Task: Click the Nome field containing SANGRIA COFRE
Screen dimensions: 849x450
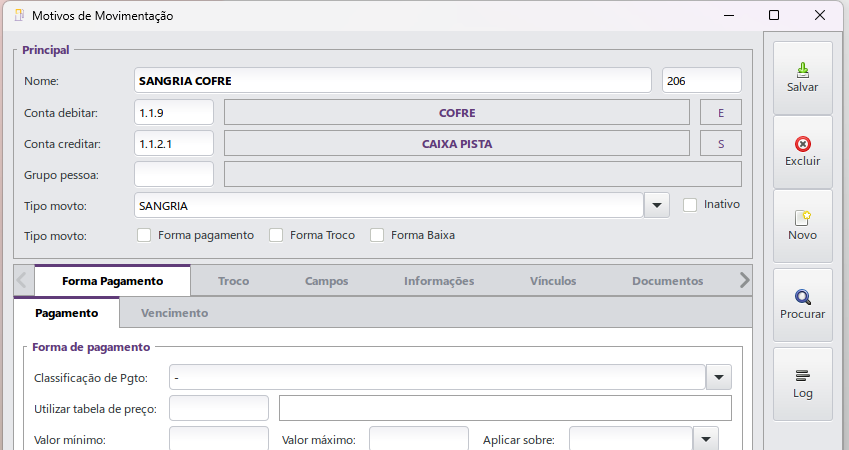Action: tap(392, 80)
